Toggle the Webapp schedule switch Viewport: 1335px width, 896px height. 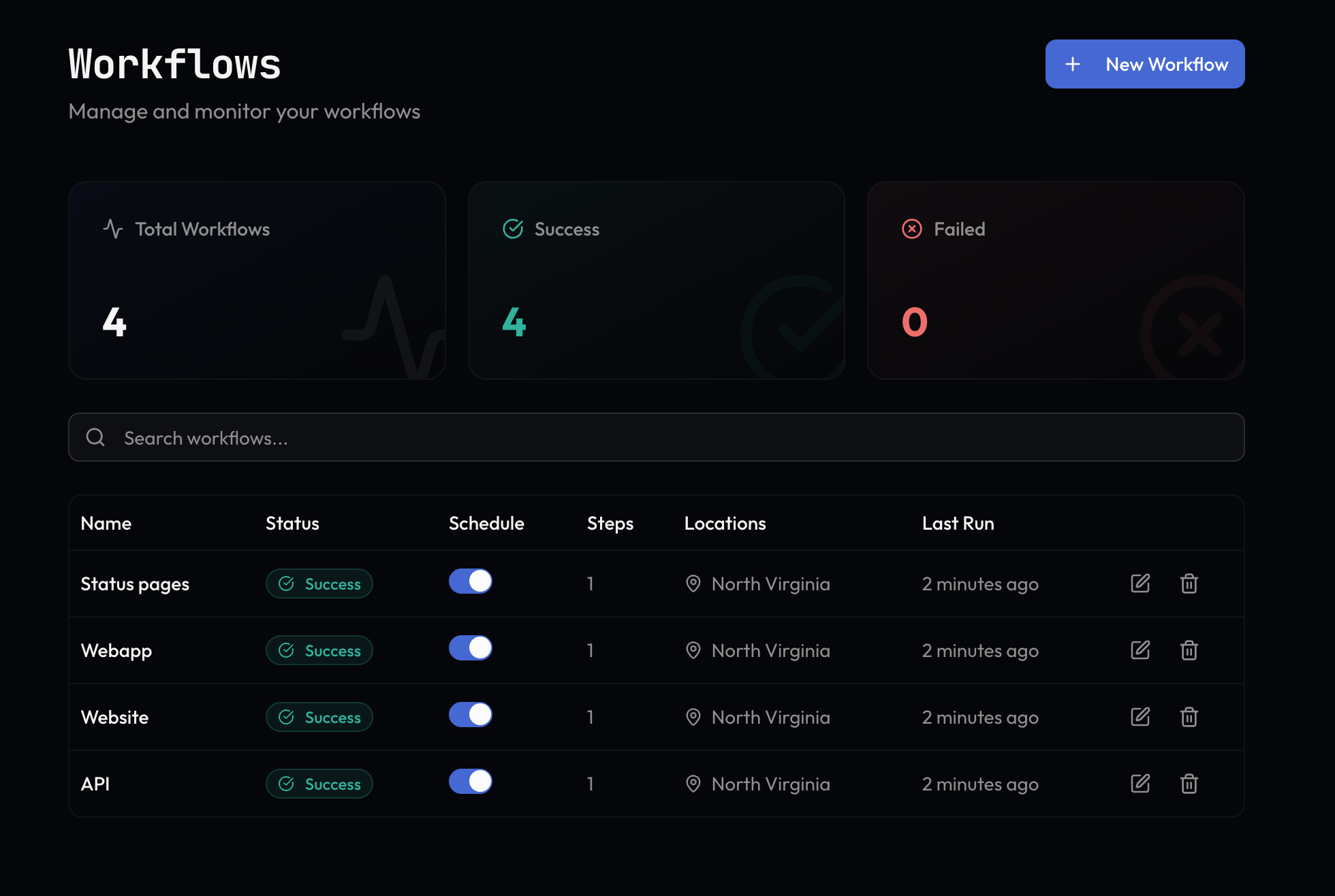[470, 647]
